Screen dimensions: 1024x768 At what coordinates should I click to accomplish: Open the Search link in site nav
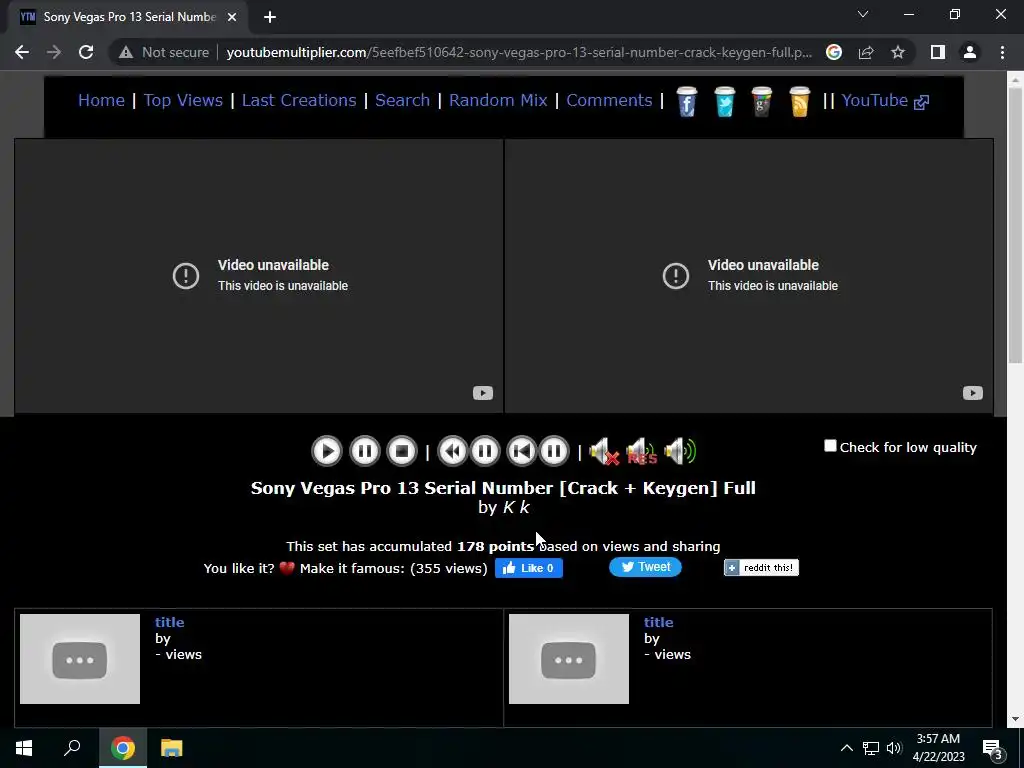pos(402,101)
